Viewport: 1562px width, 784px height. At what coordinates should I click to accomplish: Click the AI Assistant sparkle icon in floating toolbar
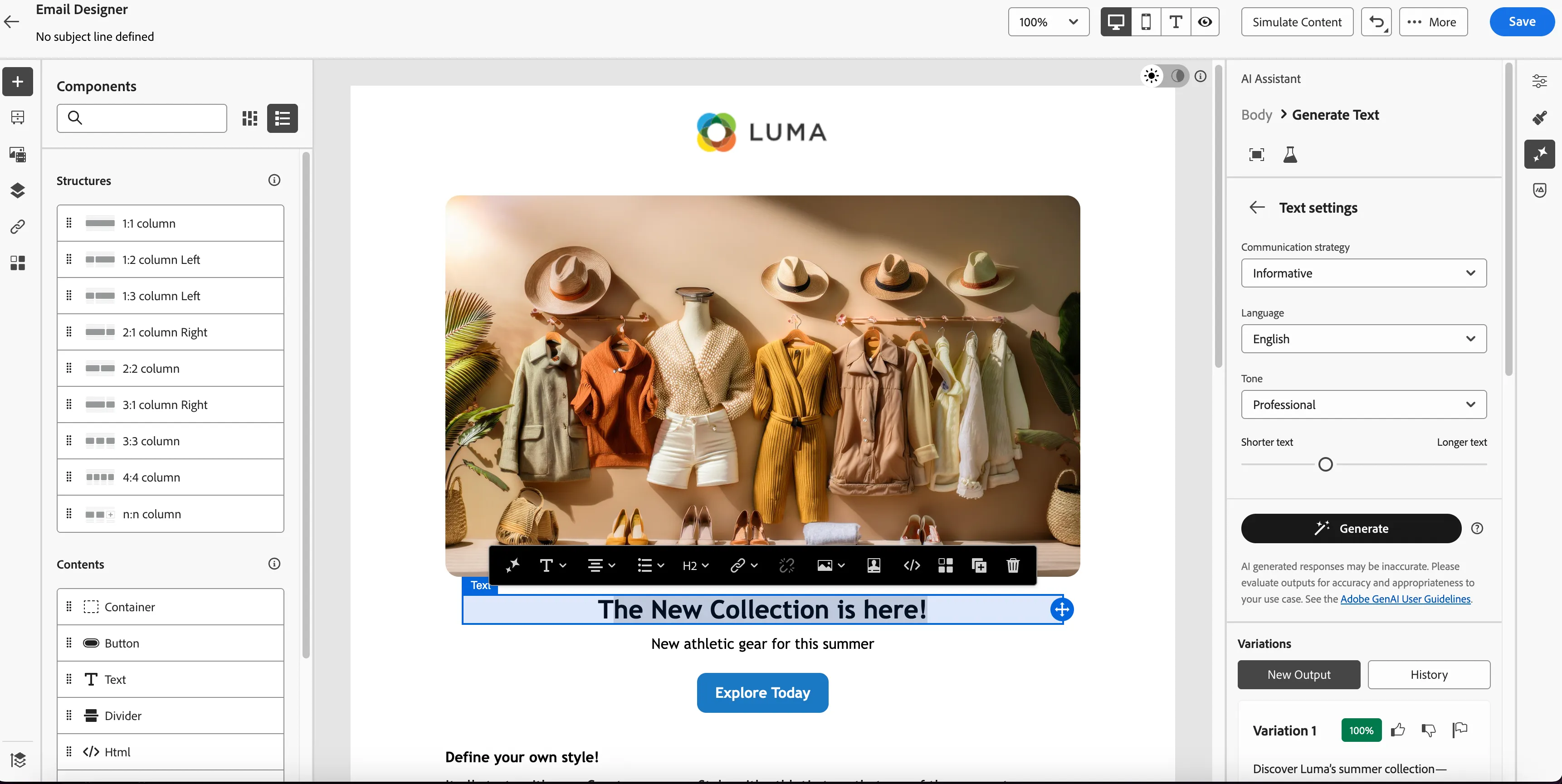[x=513, y=565]
